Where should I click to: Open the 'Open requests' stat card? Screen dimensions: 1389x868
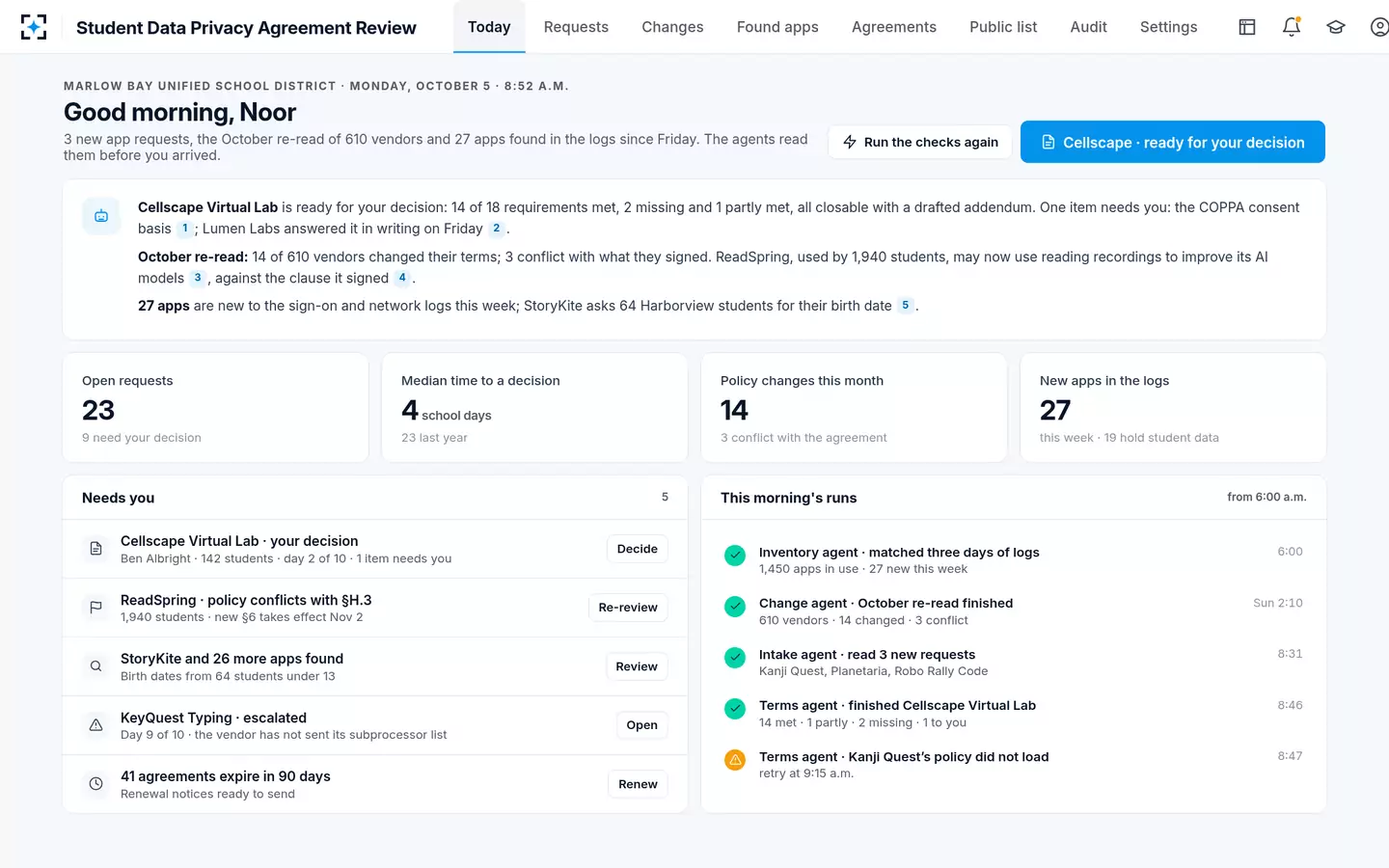pyautogui.click(x=216, y=408)
